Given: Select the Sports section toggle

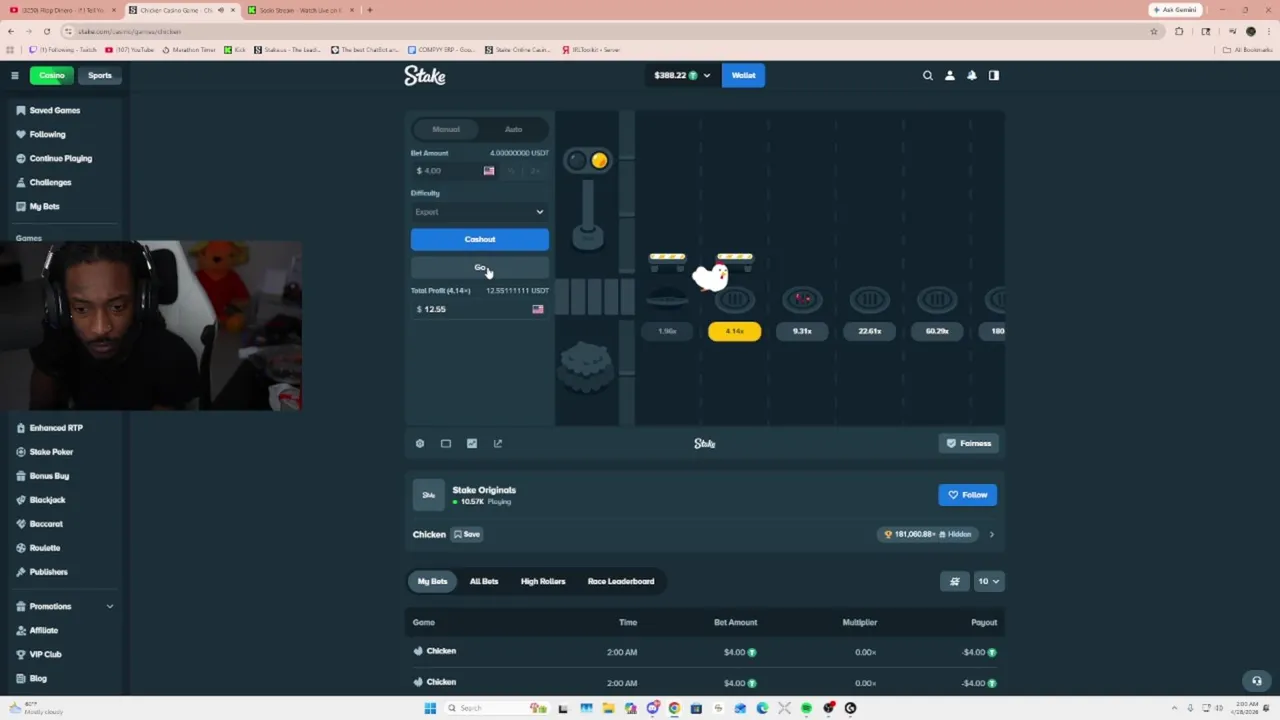Looking at the screenshot, I should tap(100, 75).
